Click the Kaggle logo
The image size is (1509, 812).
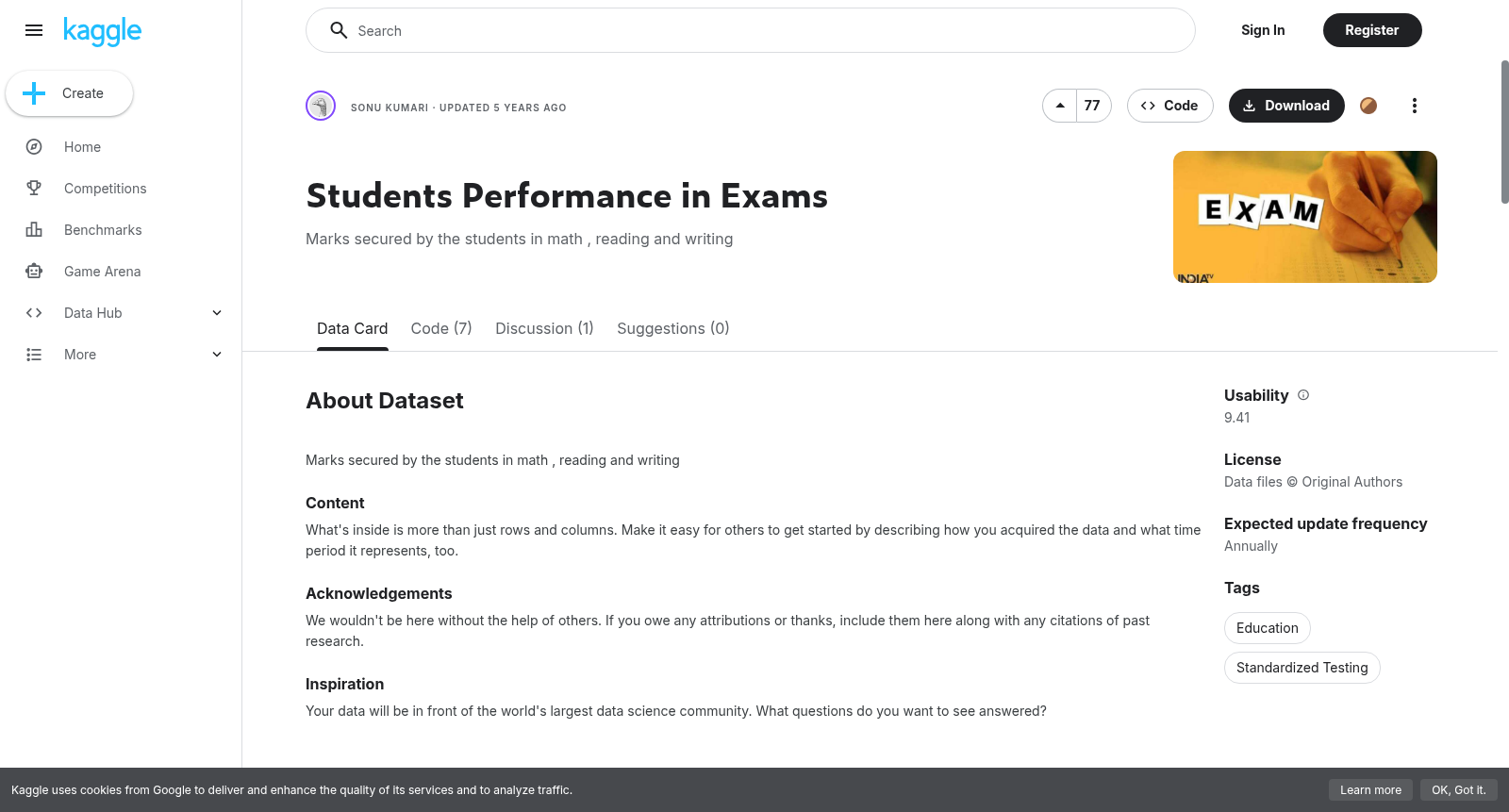pos(102,31)
